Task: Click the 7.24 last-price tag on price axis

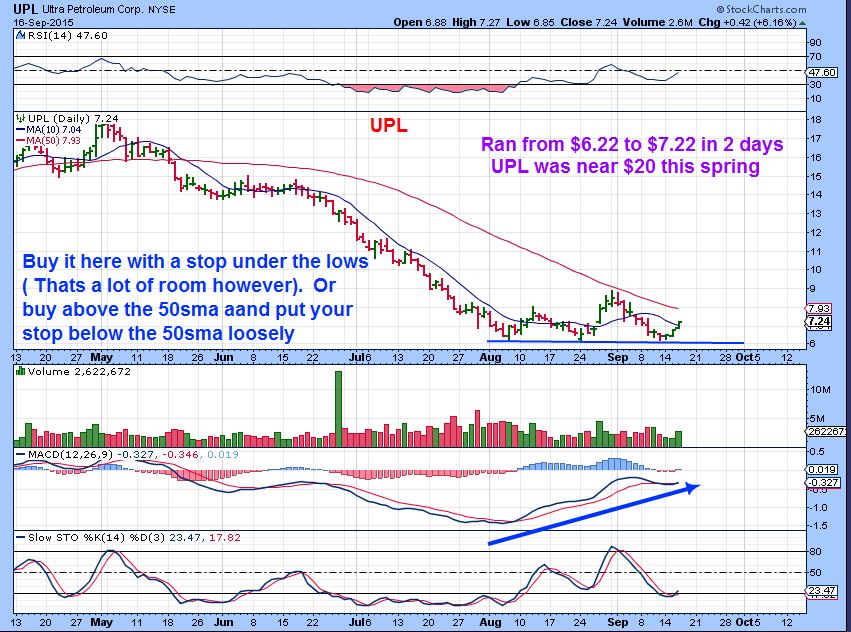Action: point(819,321)
